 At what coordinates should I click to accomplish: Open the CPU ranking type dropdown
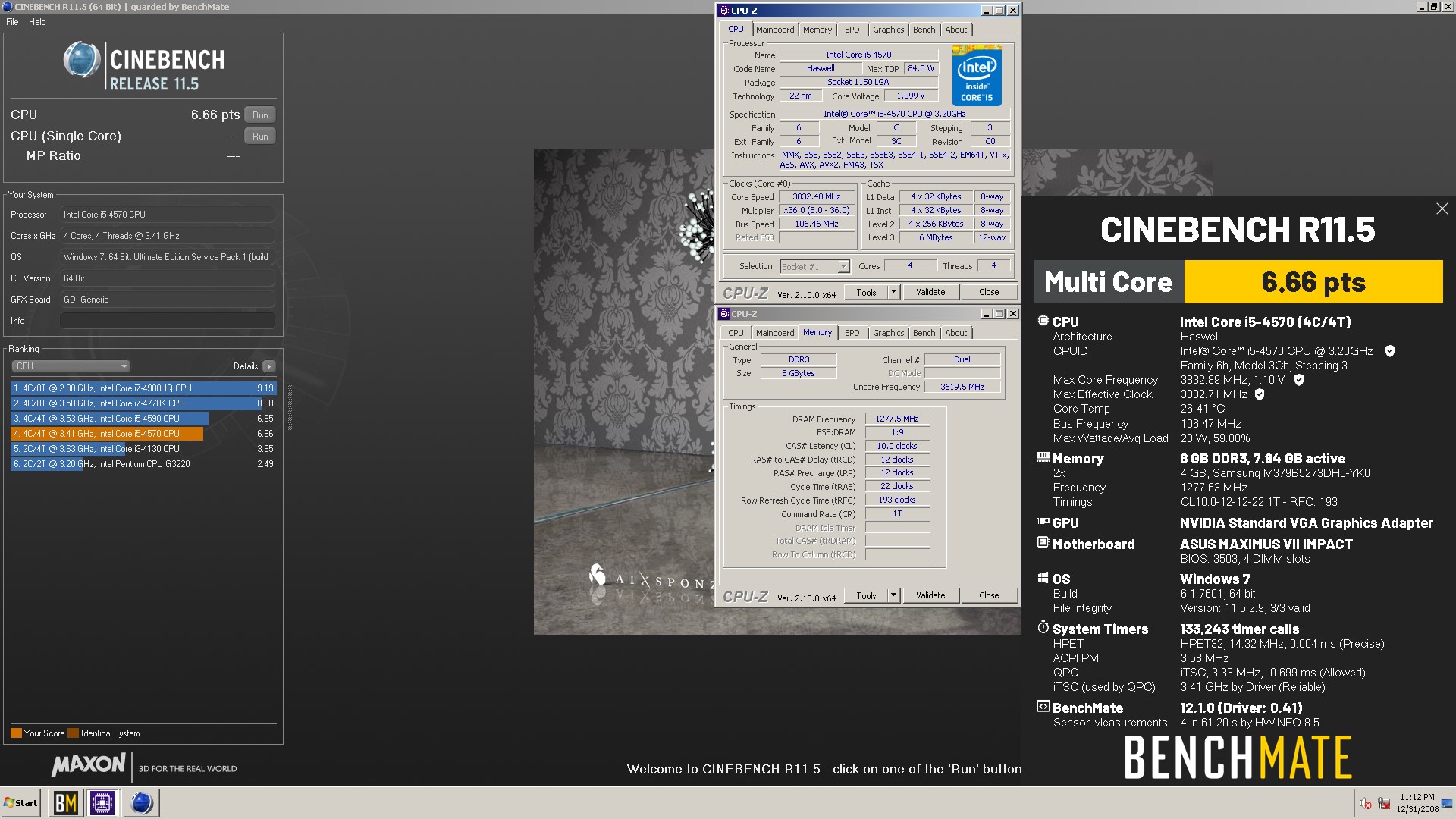point(71,366)
